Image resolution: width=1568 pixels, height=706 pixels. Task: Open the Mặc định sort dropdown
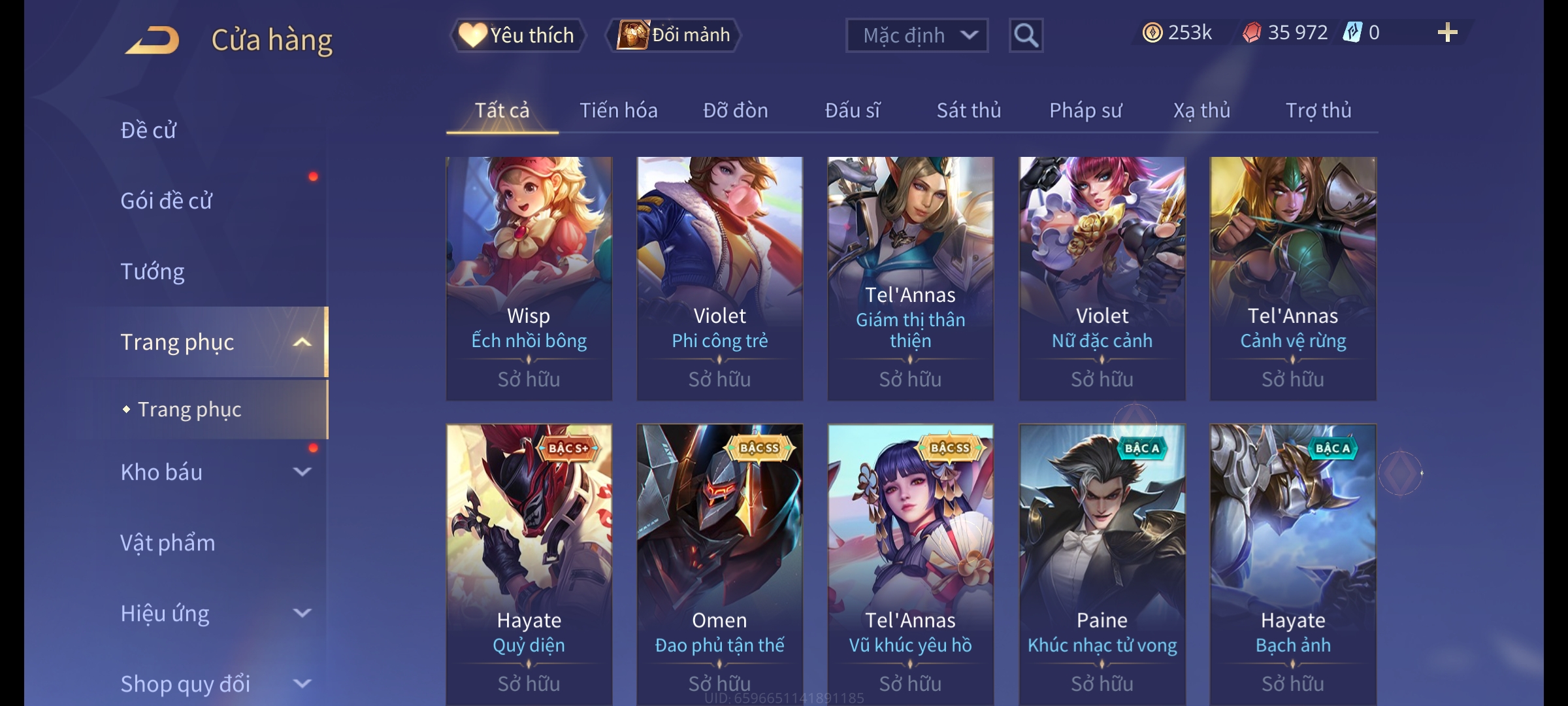click(917, 35)
